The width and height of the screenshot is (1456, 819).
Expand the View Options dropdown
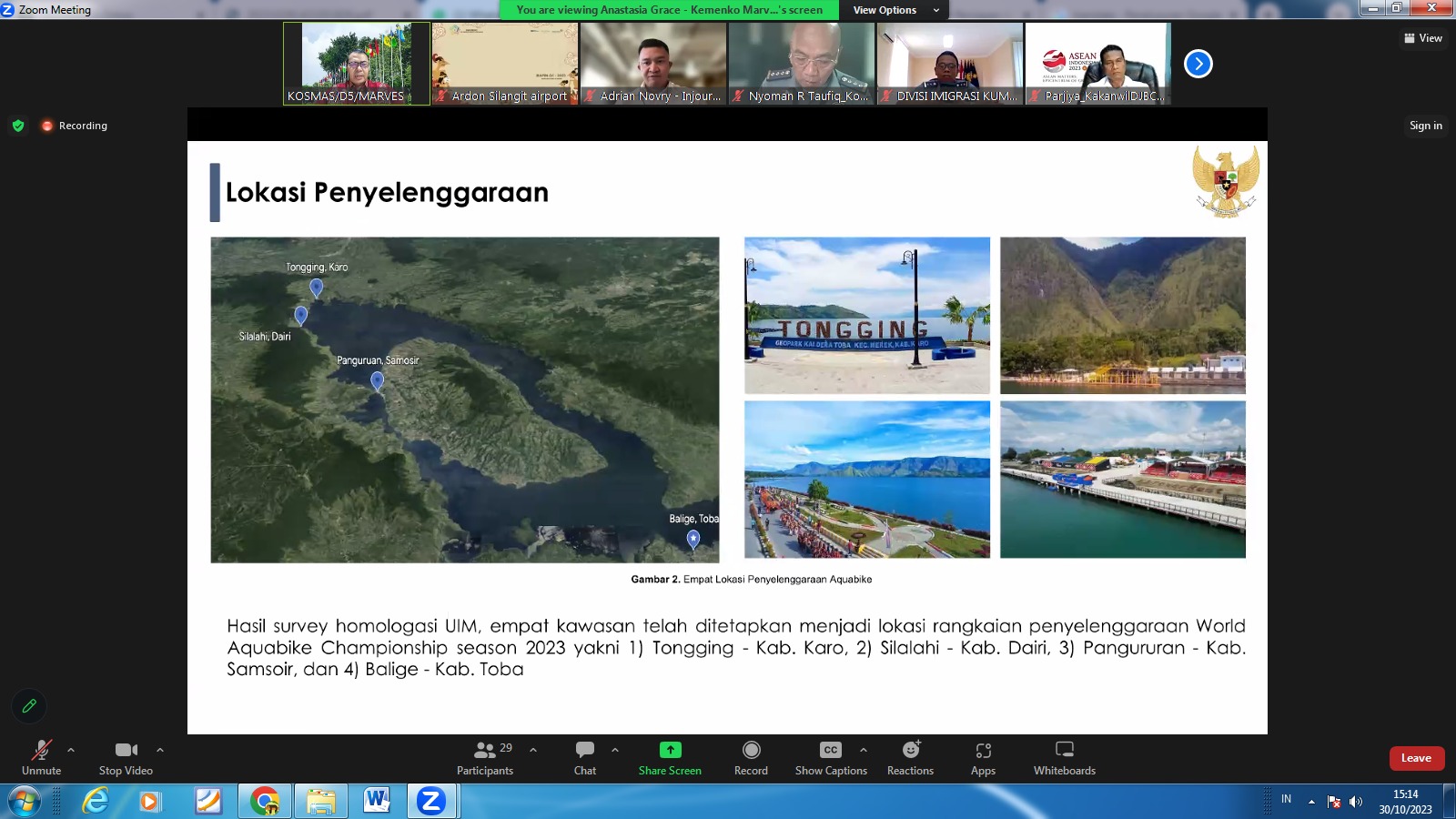click(x=895, y=10)
